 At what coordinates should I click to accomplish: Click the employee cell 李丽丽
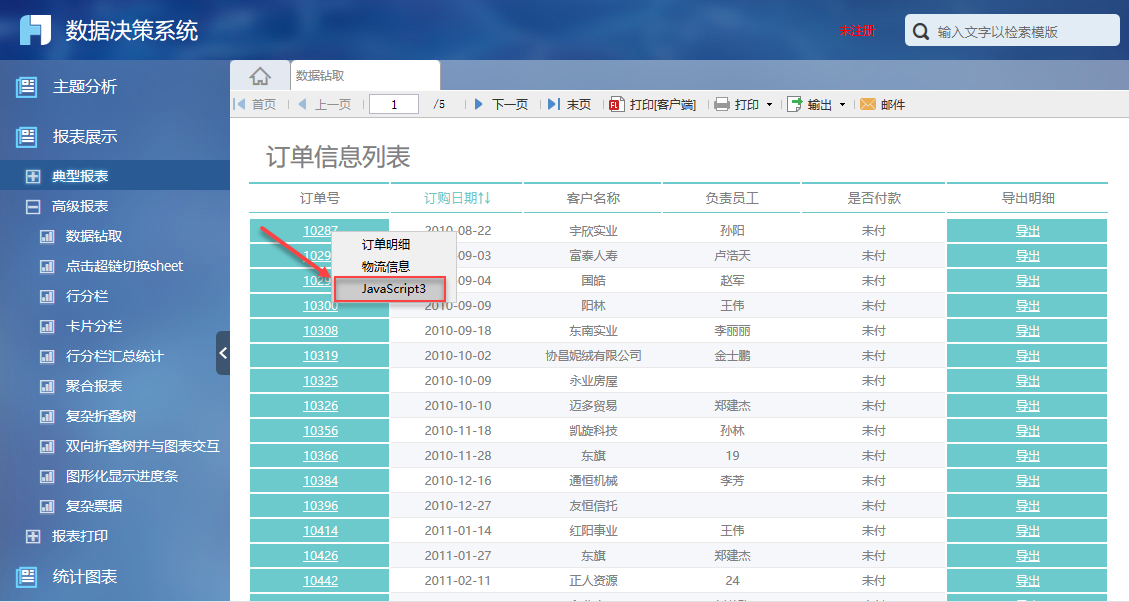732,331
